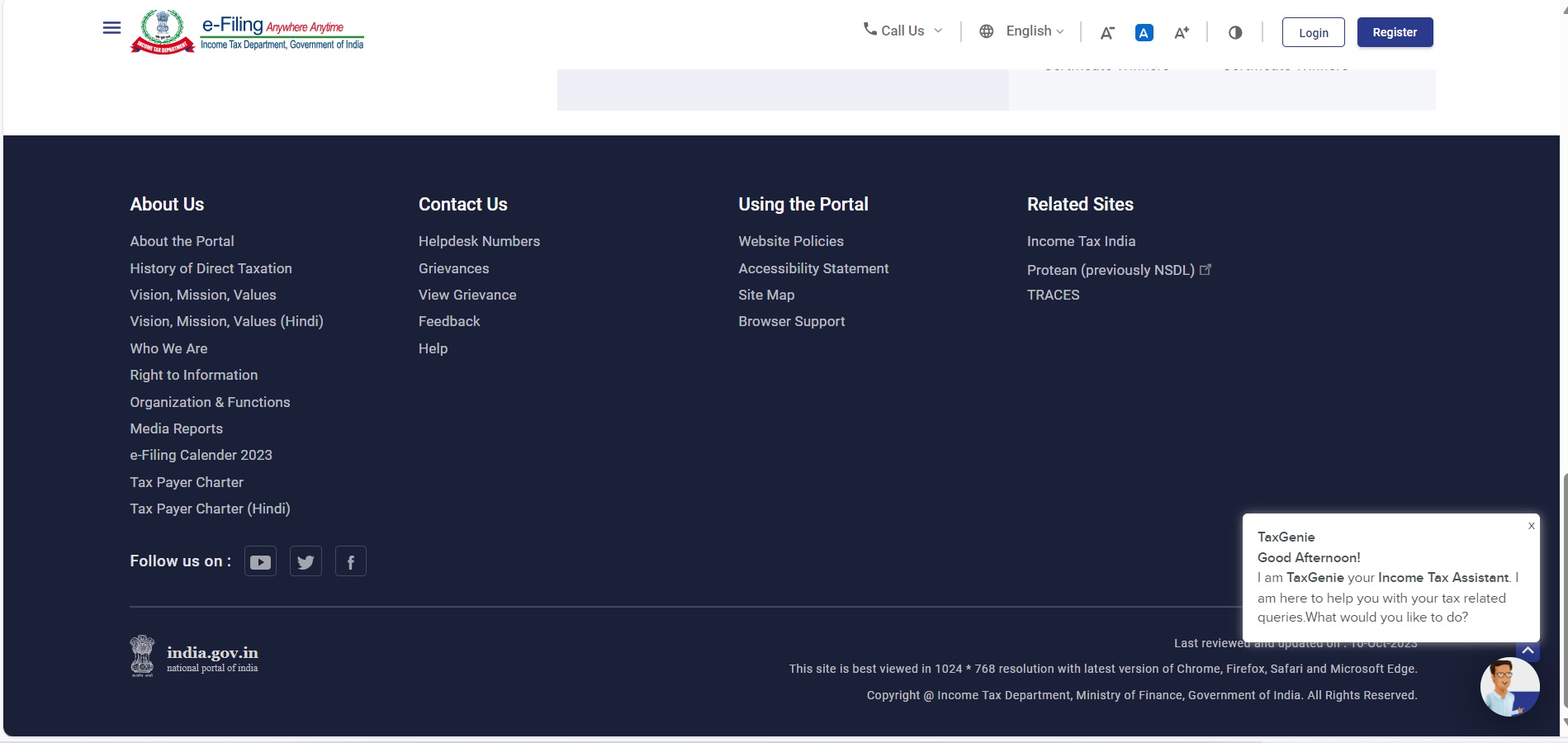Open Website Policies link
The height and width of the screenshot is (743, 1568).
(x=791, y=241)
